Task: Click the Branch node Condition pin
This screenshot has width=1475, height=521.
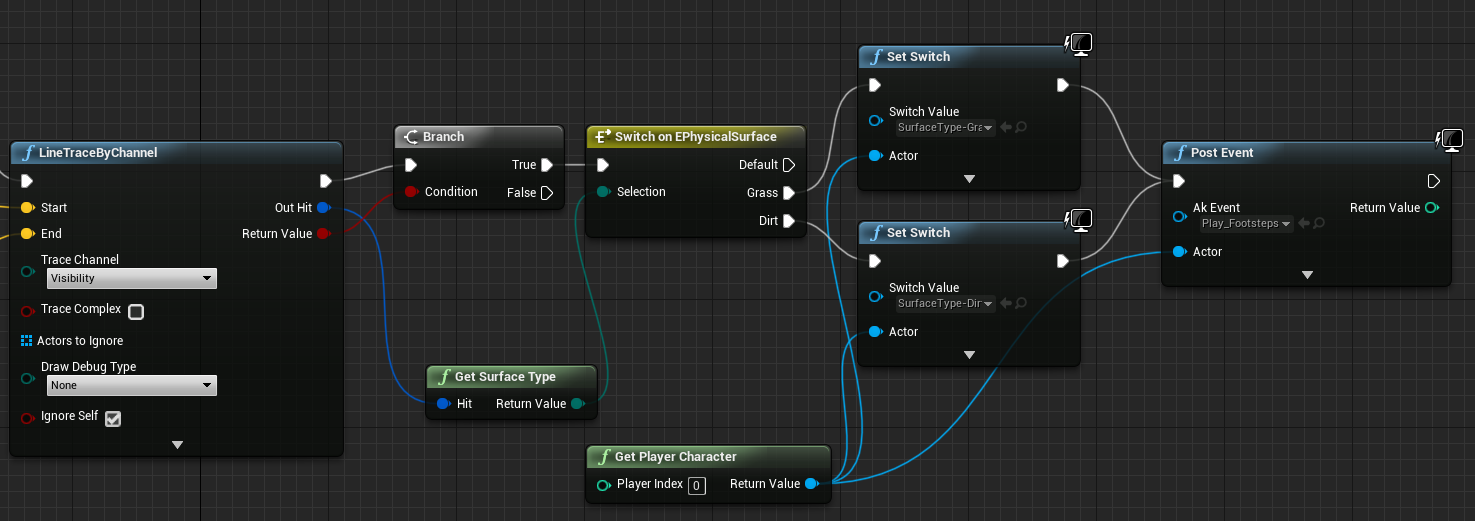Action: 411,192
